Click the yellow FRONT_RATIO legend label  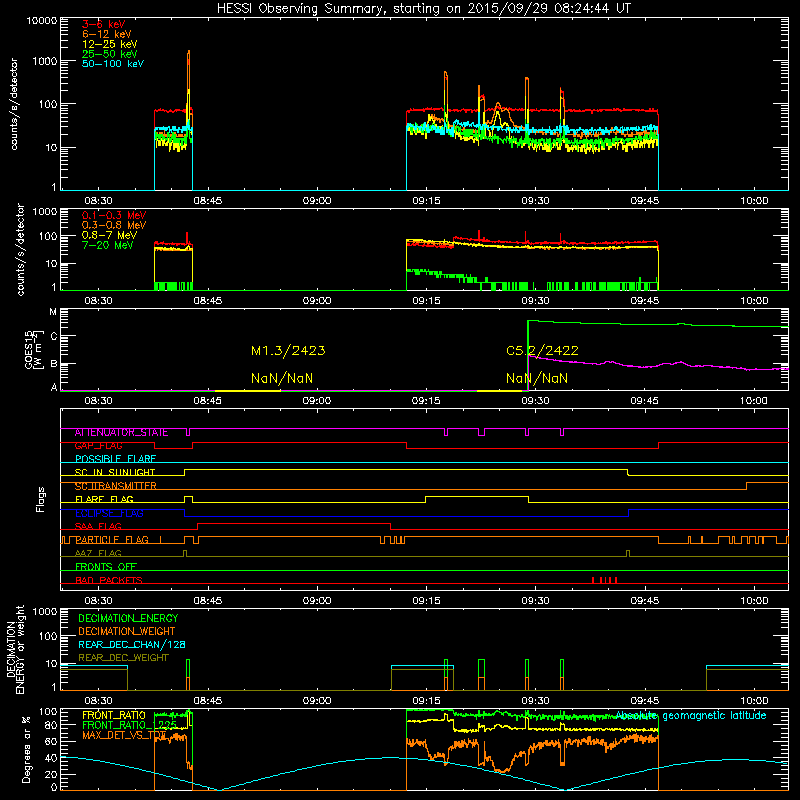tap(114, 715)
